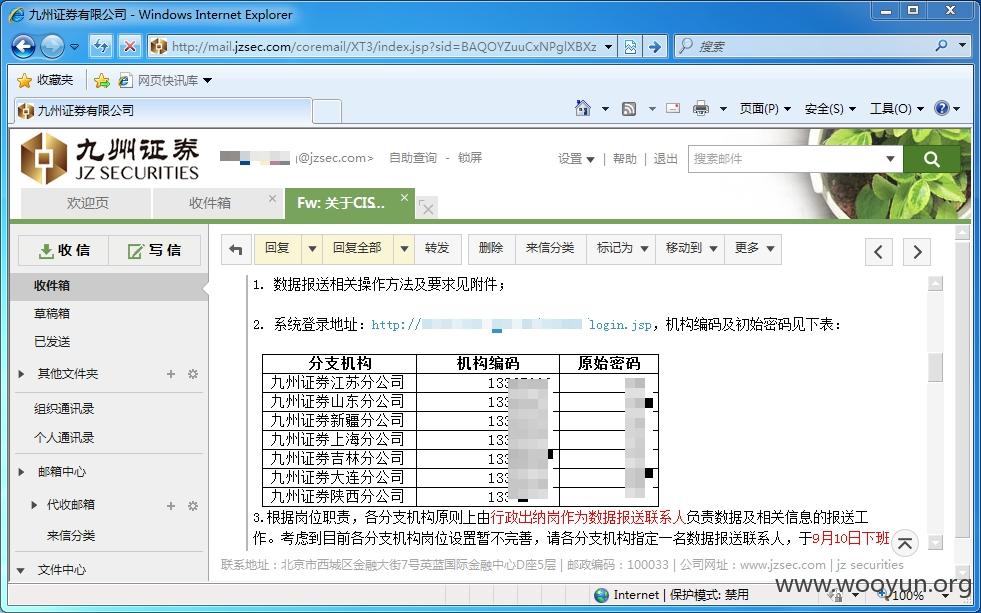Click the RSS feeds icon
Image resolution: width=981 pixels, height=613 pixels.
(x=629, y=109)
